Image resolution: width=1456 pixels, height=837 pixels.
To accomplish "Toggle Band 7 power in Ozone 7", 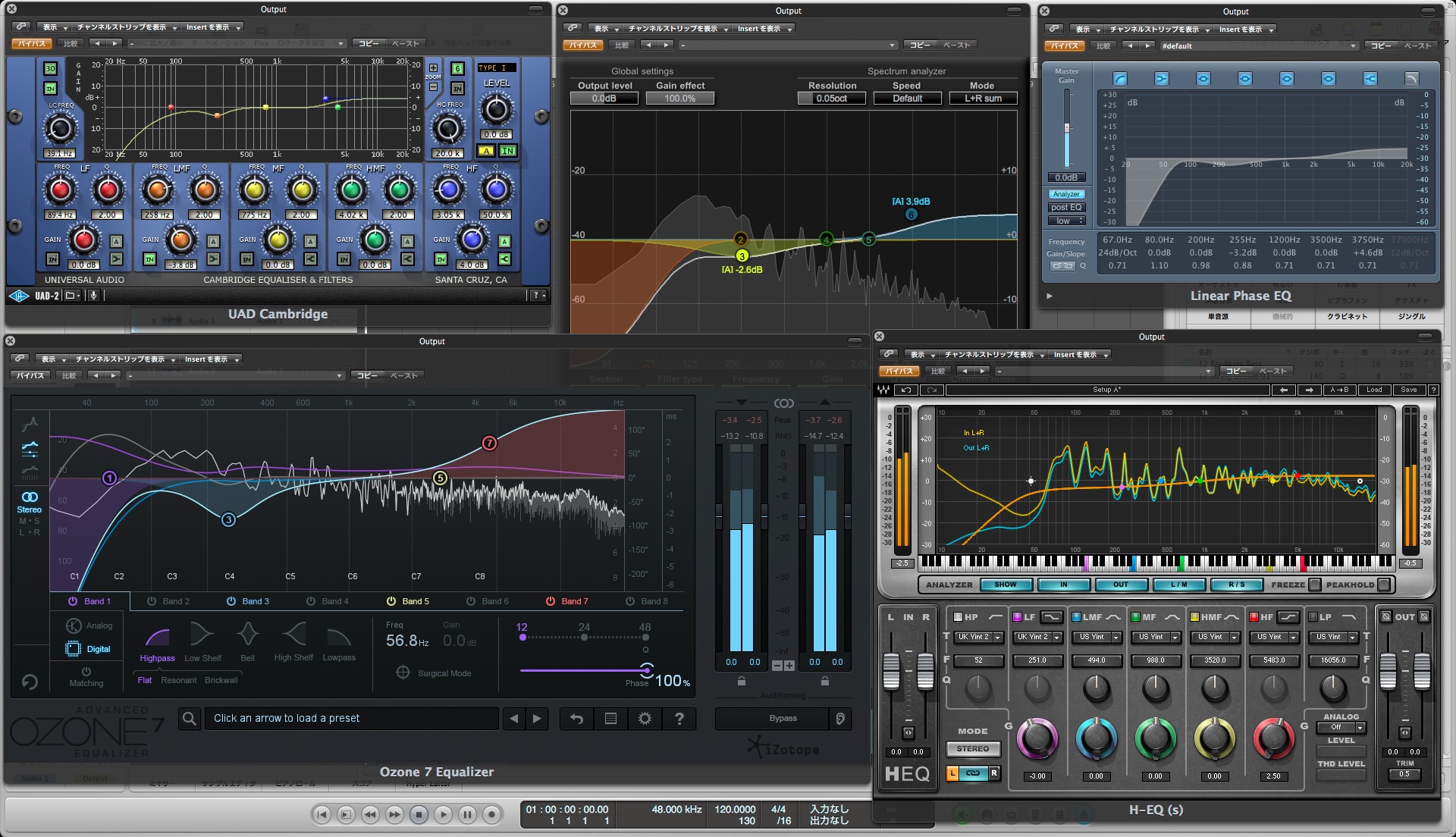I will click(551, 601).
